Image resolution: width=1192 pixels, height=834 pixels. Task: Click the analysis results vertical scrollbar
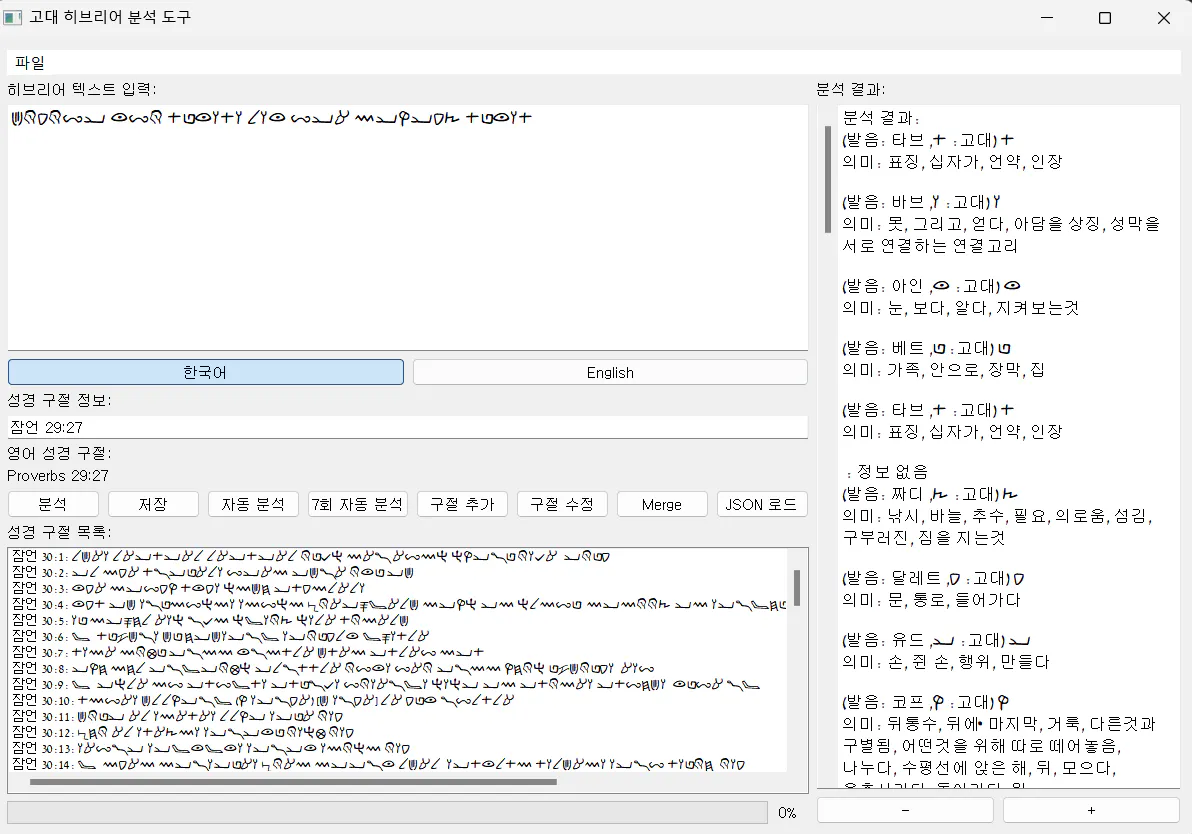coord(828,179)
